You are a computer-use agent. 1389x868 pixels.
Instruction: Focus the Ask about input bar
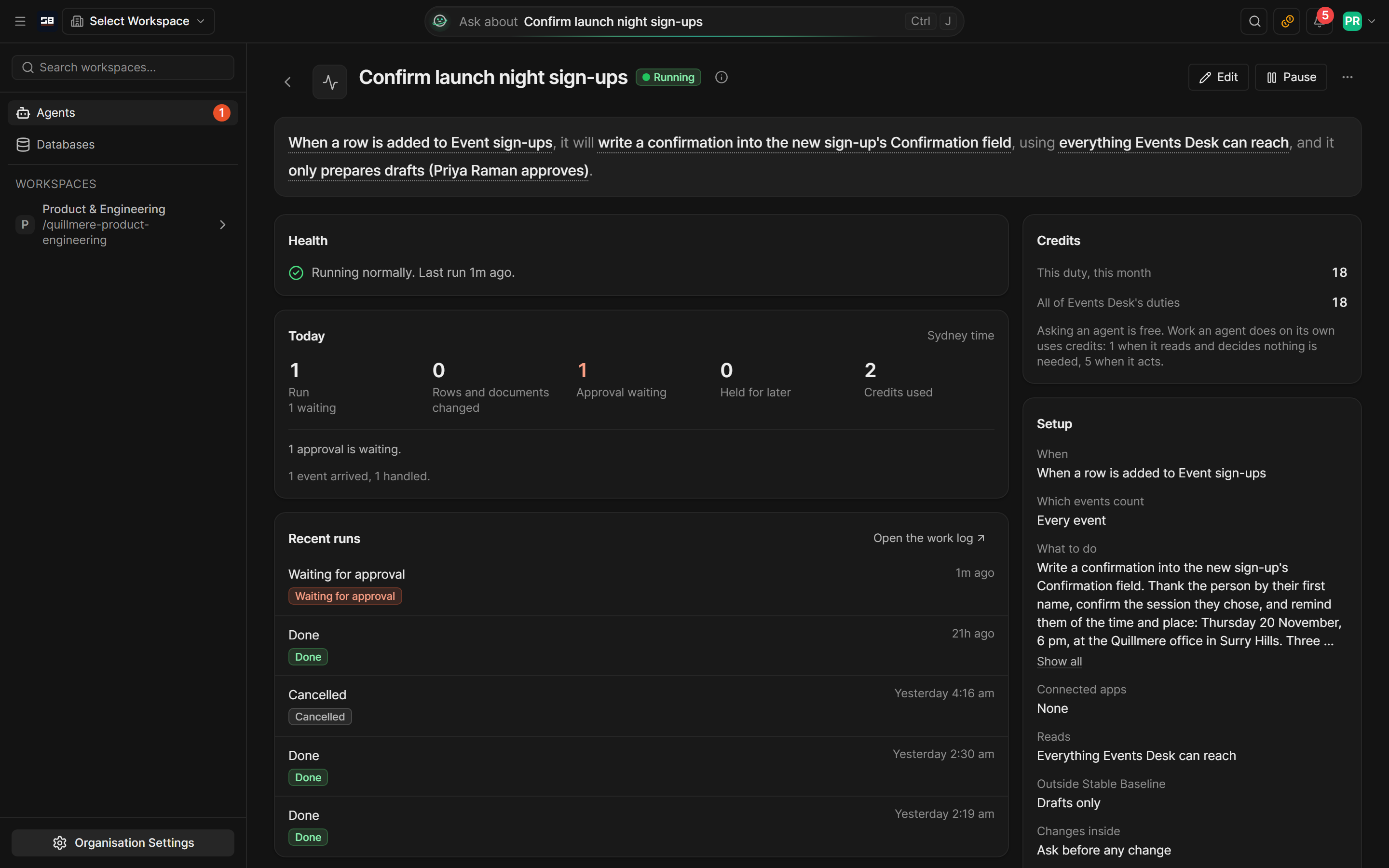point(694,21)
